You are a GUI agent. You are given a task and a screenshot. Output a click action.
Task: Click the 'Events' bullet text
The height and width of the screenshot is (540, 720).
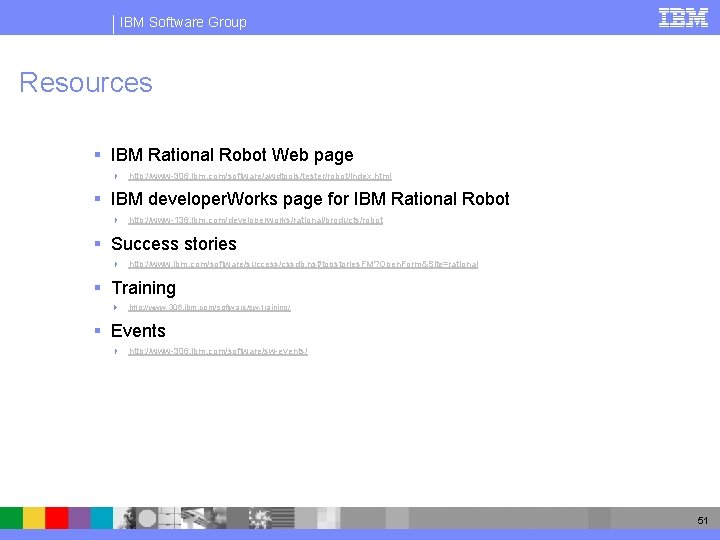[x=138, y=331]
